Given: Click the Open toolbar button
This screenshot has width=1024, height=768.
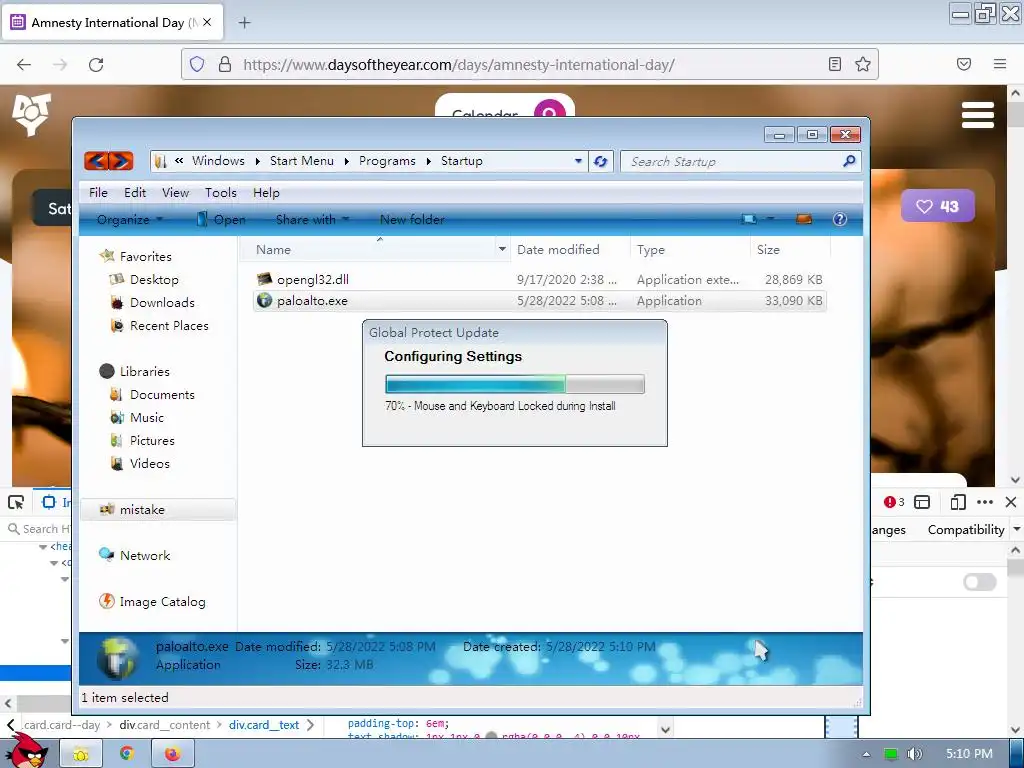Looking at the screenshot, I should [221, 219].
